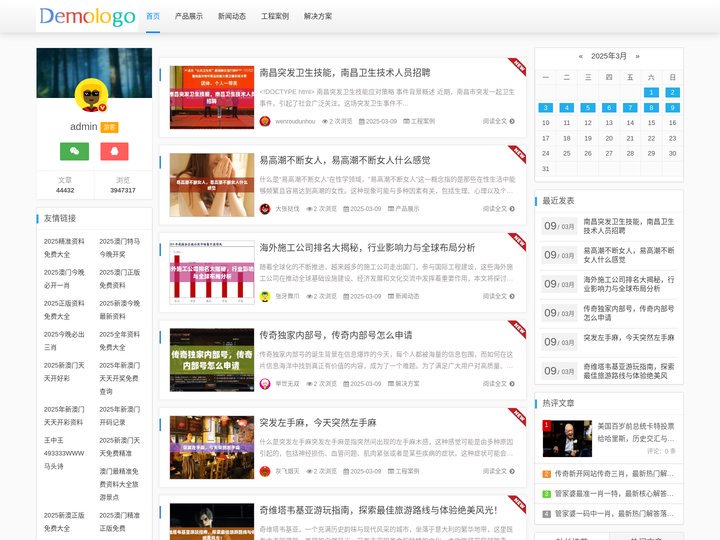Open the 解决方案 menu item
This screenshot has height=540, width=720.
click(318, 16)
